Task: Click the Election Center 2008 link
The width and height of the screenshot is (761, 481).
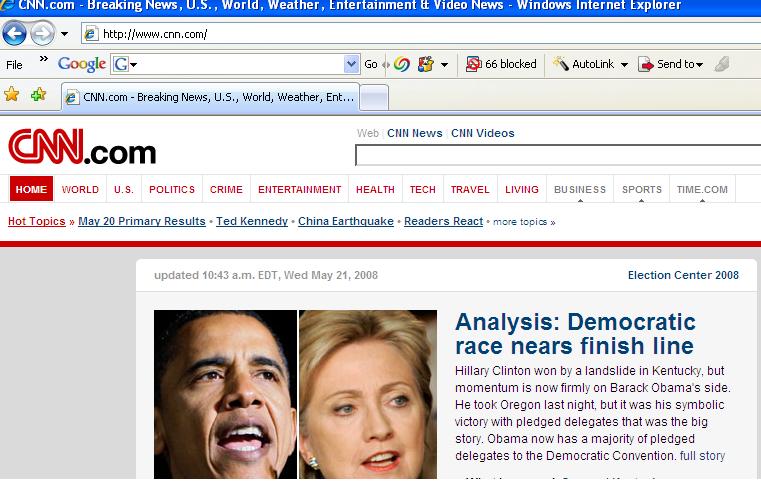Action: 683,275
